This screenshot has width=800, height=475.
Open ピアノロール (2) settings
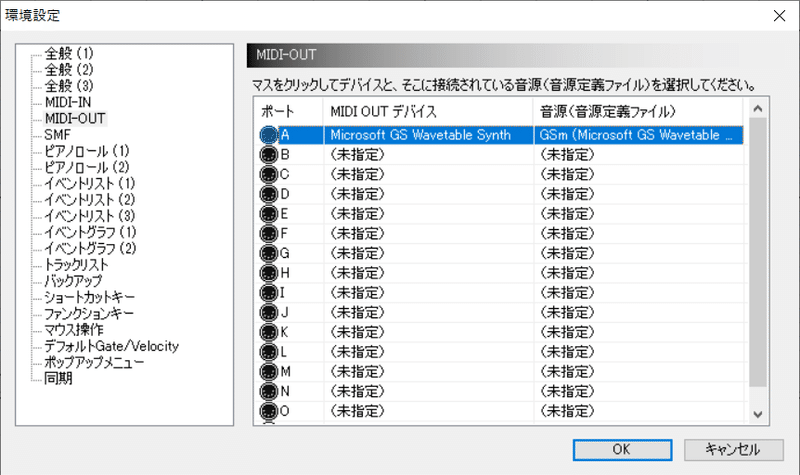click(87, 167)
